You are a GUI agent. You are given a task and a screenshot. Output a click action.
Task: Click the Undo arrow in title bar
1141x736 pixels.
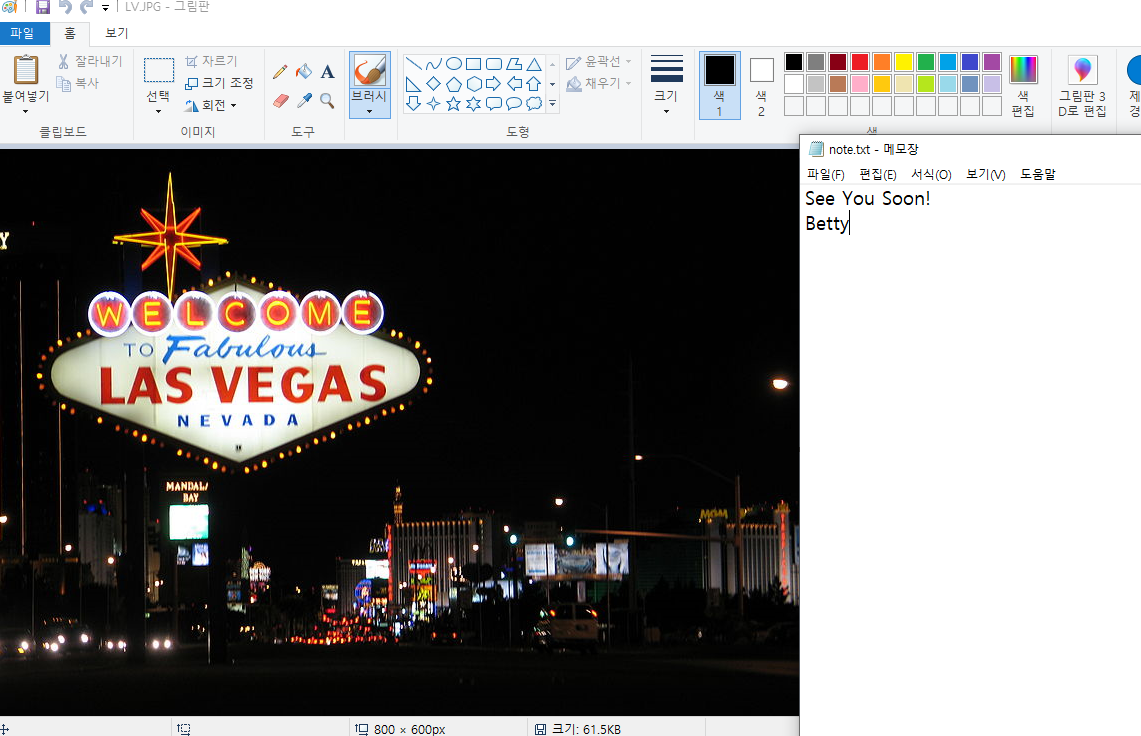click(x=65, y=7)
